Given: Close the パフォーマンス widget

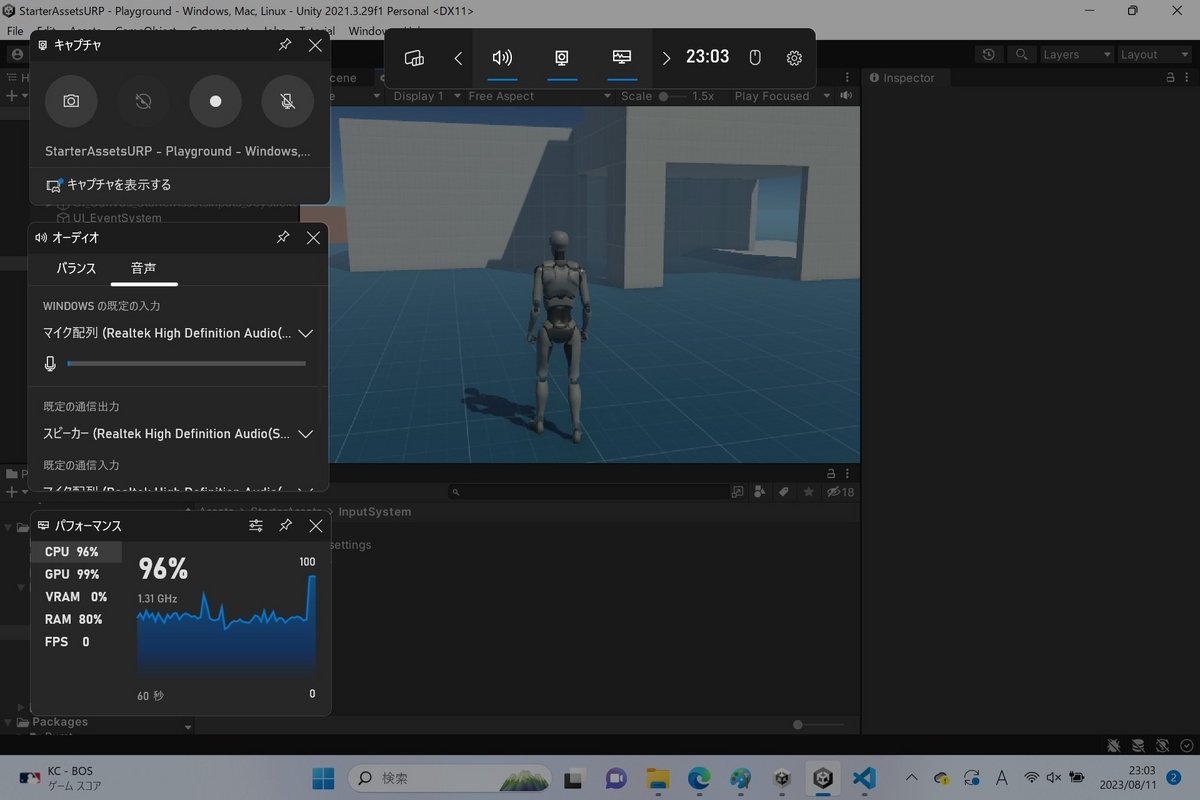Looking at the screenshot, I should point(315,525).
